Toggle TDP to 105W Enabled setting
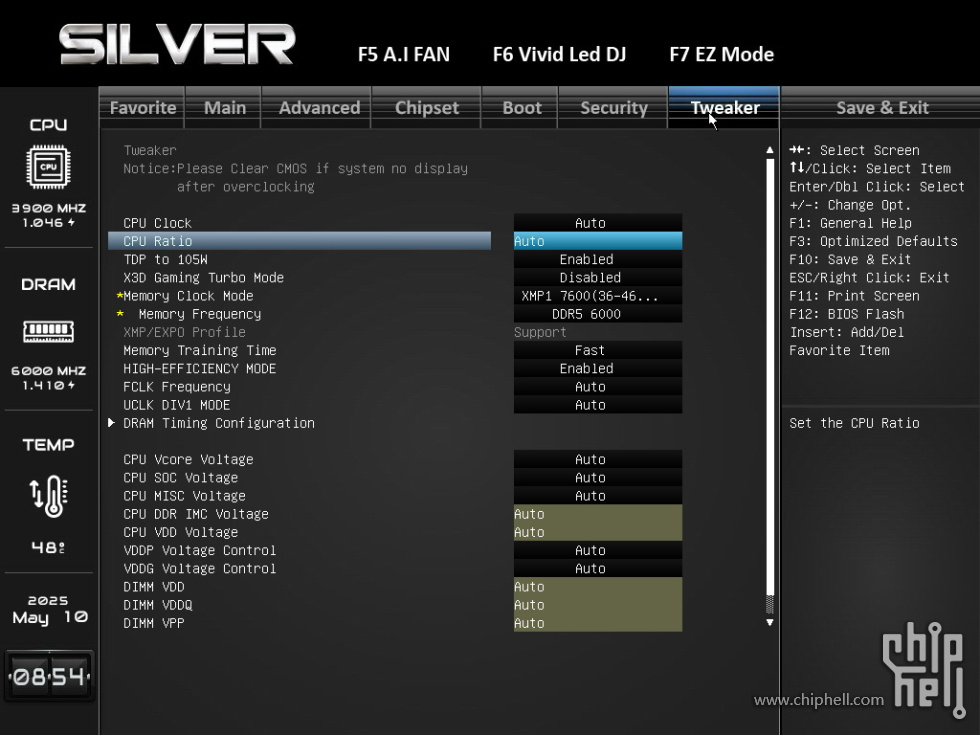 (598, 259)
